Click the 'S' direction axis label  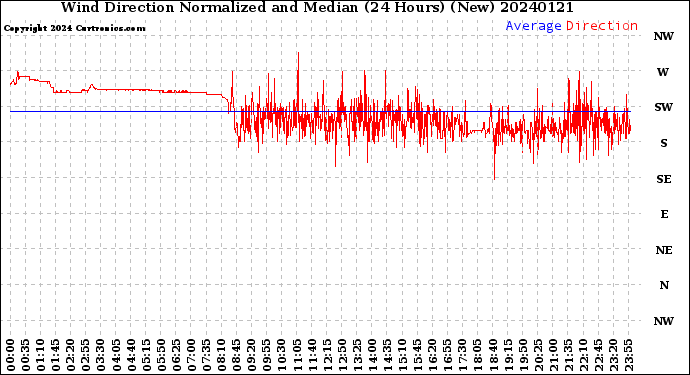[x=664, y=143]
